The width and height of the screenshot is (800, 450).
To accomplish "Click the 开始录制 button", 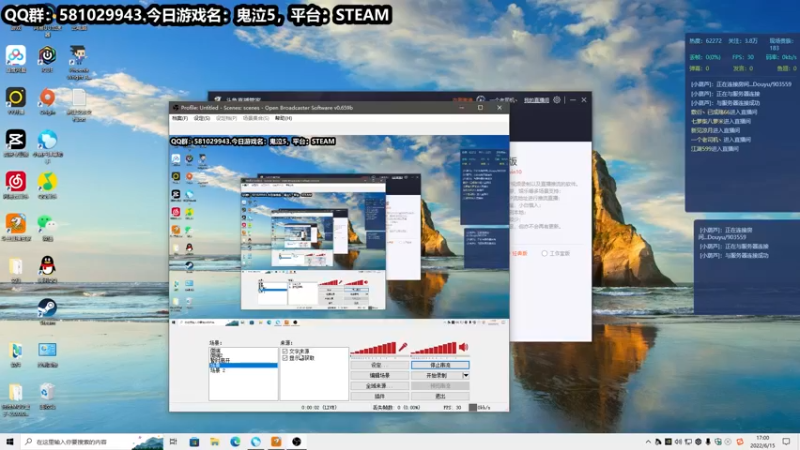I will tap(437, 375).
